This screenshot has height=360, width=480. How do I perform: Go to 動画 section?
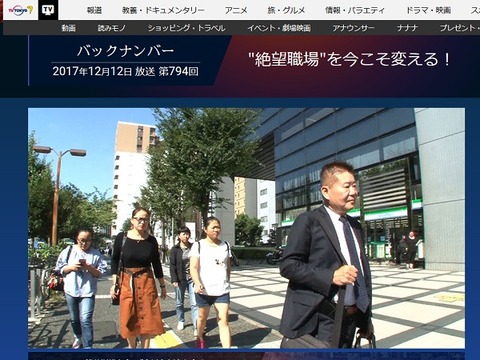[x=68, y=28]
